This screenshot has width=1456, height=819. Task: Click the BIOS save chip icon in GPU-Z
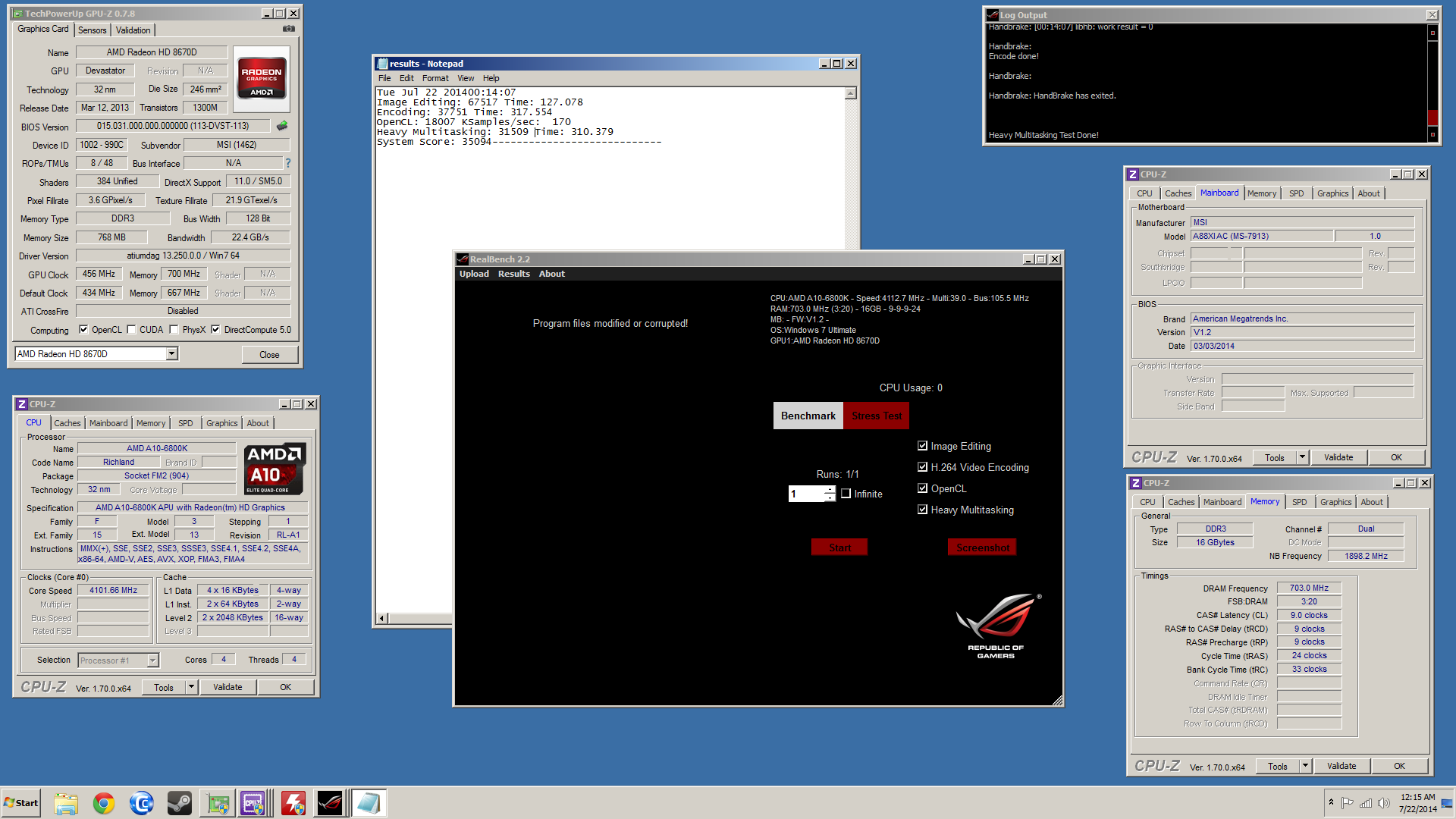tap(282, 126)
